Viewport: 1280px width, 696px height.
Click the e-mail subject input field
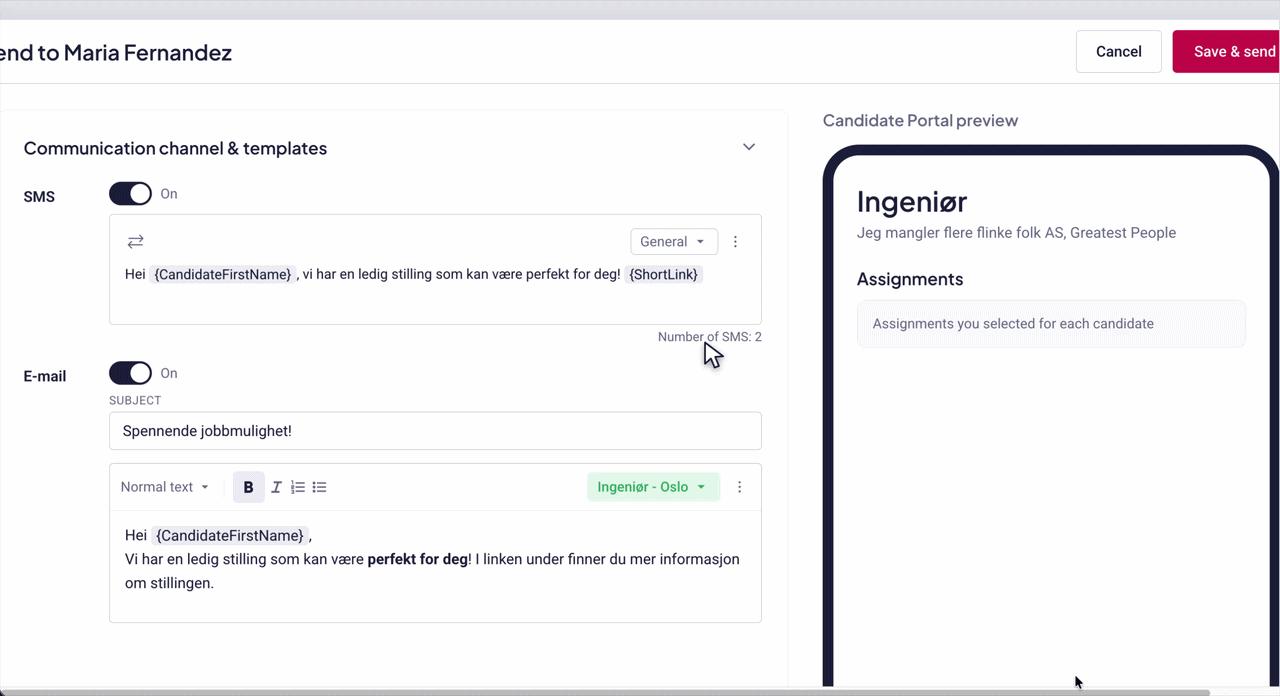[435, 431]
